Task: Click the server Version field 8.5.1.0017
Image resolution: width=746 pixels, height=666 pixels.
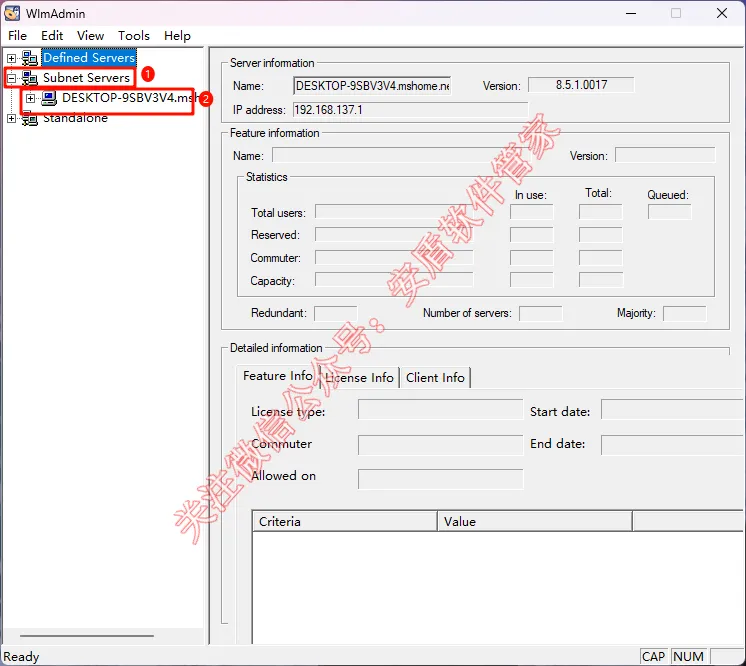Action: [x=581, y=85]
